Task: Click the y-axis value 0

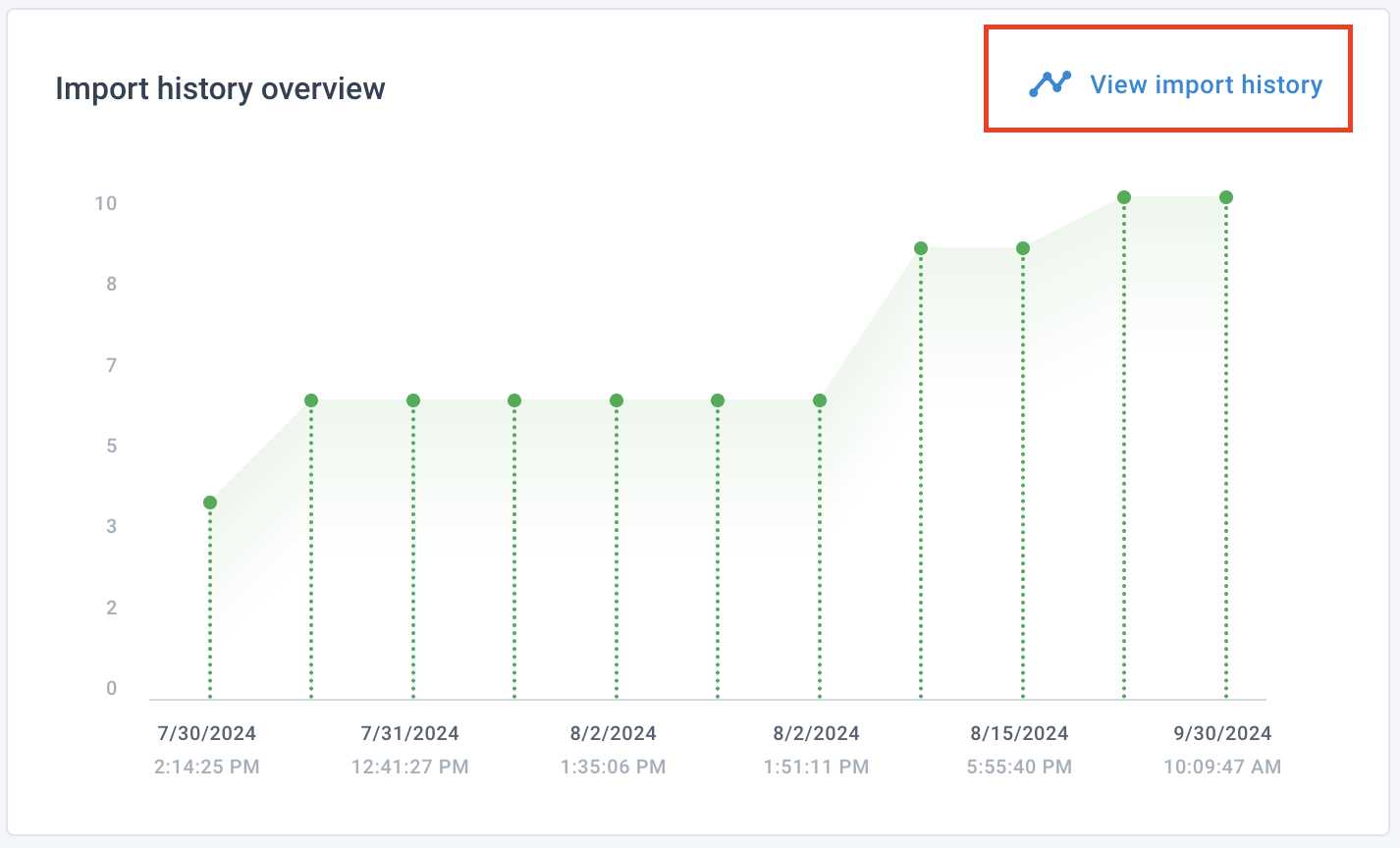Action: (112, 688)
